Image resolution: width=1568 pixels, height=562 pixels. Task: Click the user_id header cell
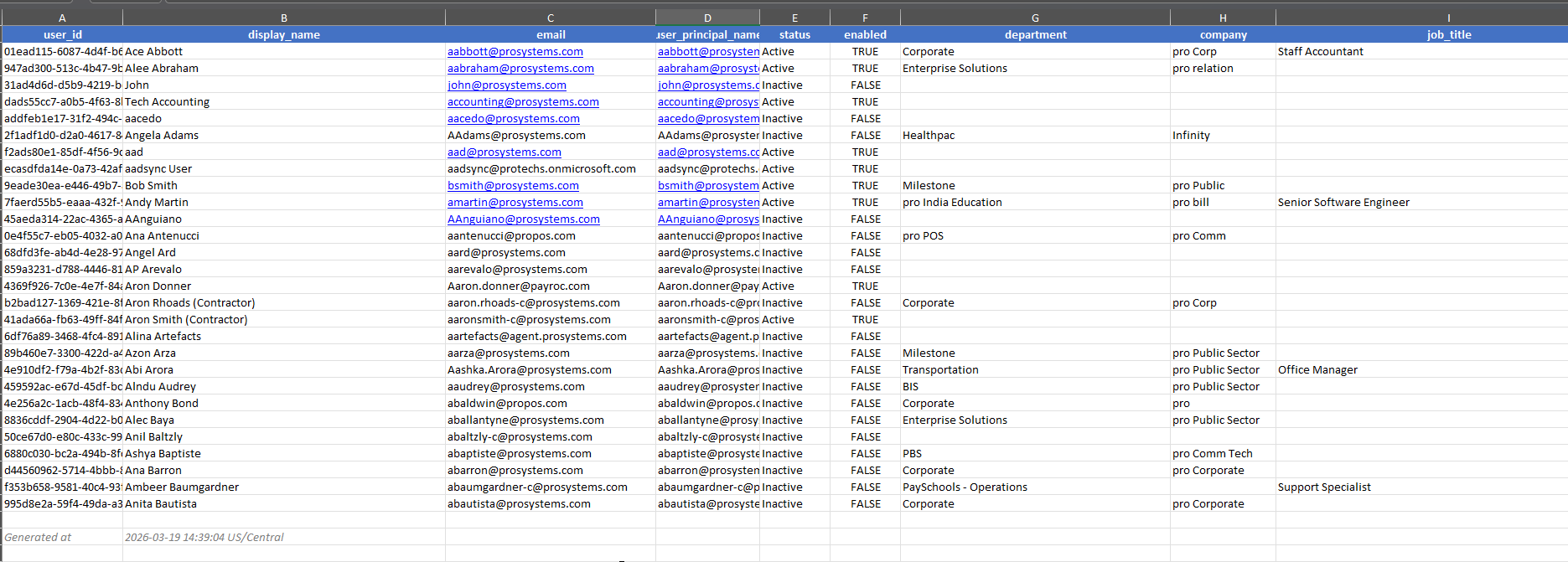point(63,34)
